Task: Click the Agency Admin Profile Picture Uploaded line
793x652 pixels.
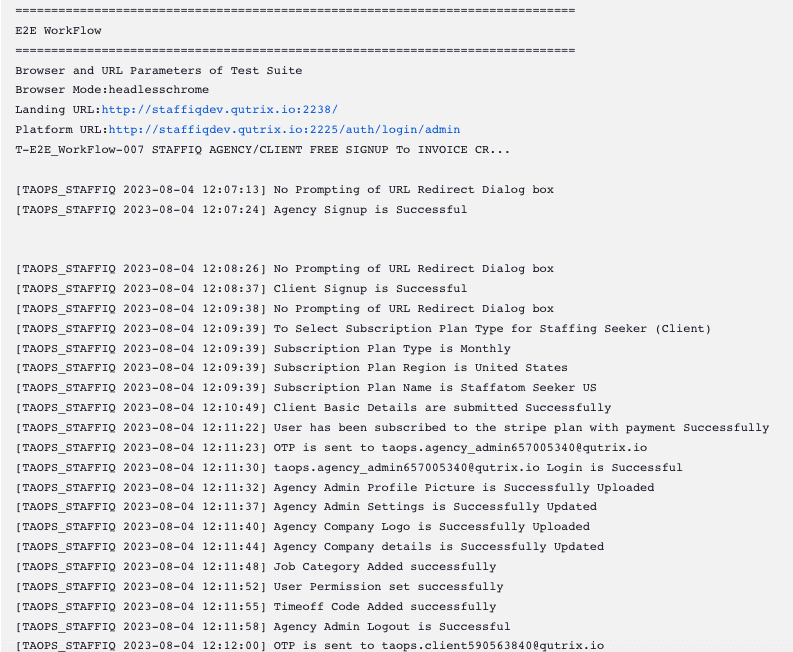Action: point(334,488)
